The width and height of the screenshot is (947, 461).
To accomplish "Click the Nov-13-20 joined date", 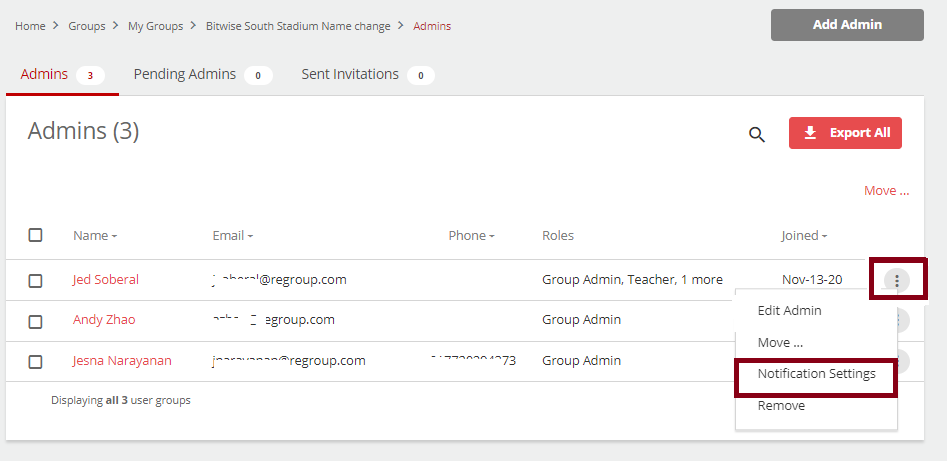I will pyautogui.click(x=812, y=280).
